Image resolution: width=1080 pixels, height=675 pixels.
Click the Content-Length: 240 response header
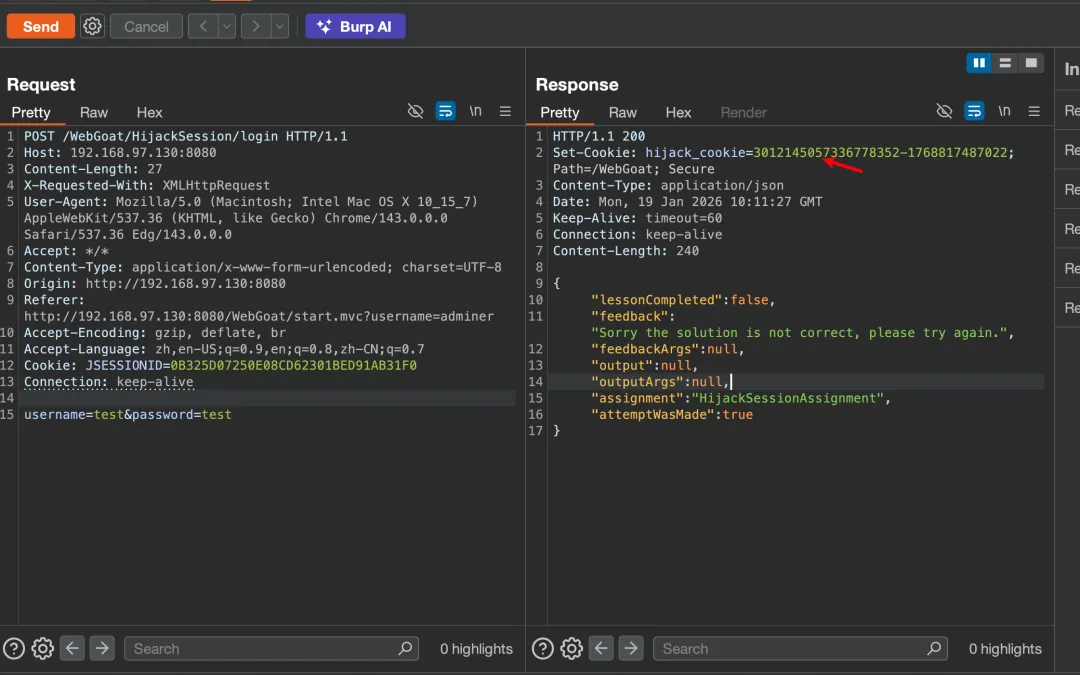pyautogui.click(x=625, y=251)
